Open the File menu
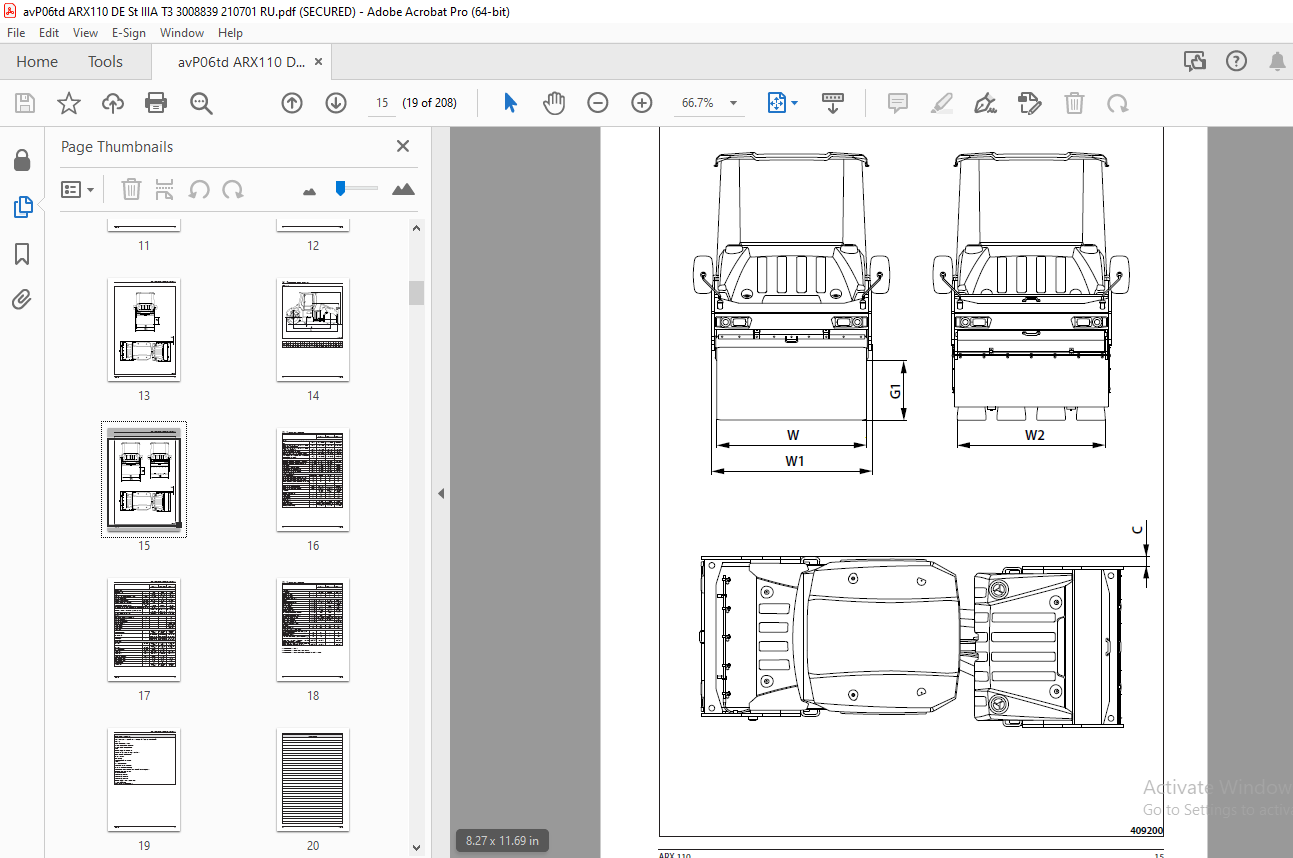 (x=16, y=33)
